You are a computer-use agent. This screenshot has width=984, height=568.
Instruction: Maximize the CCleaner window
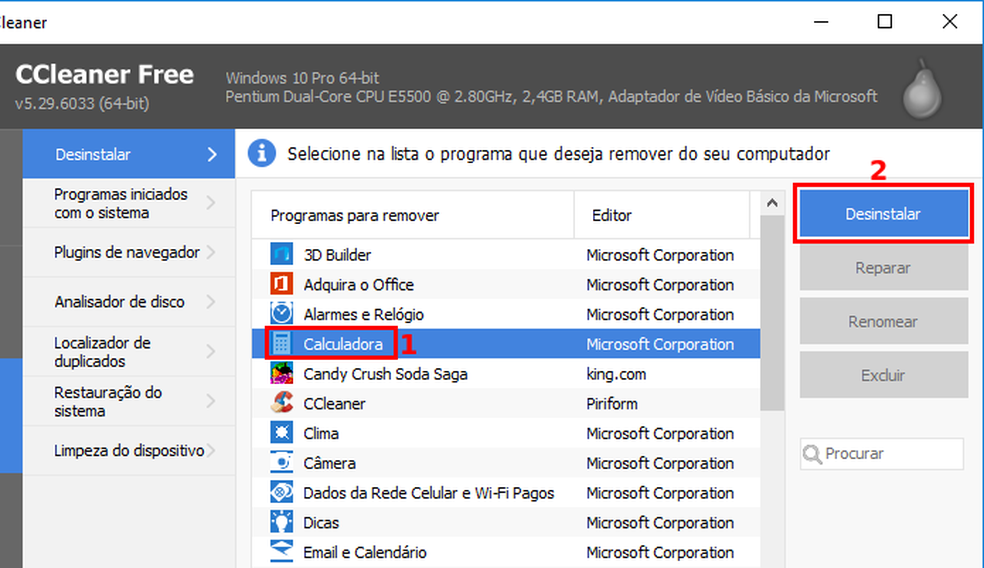(x=885, y=22)
